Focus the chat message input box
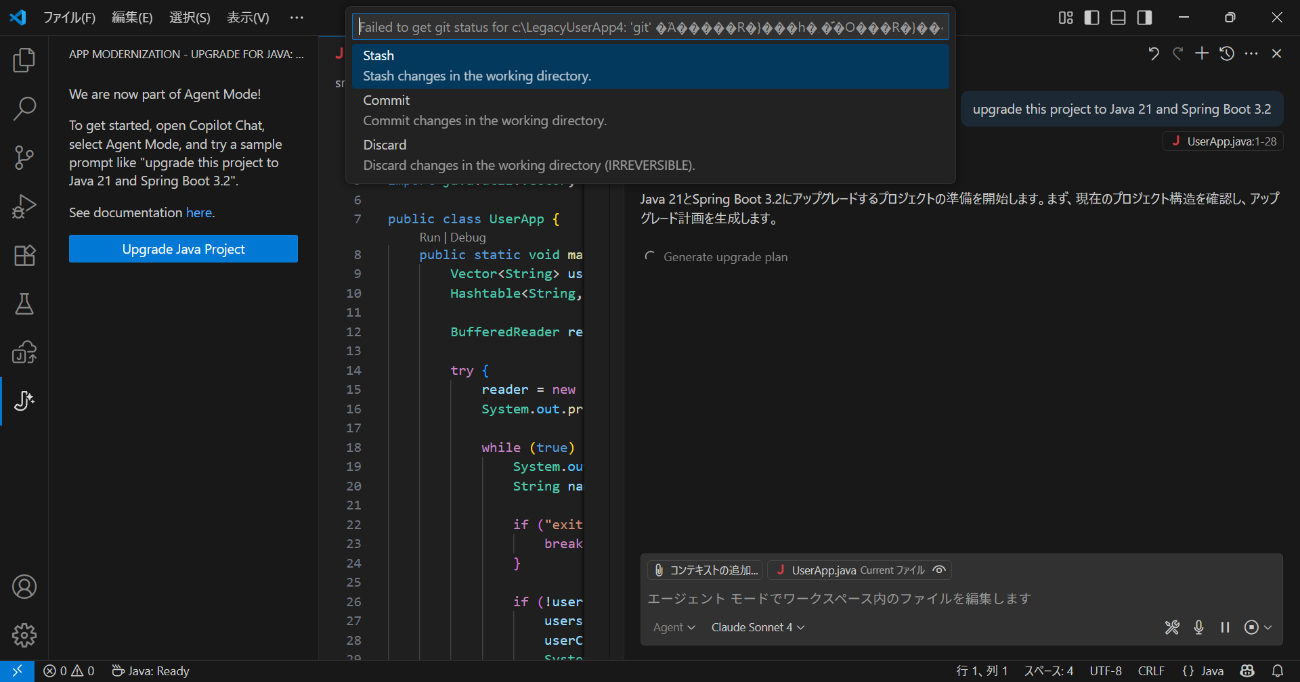The height and width of the screenshot is (682, 1300). point(960,598)
